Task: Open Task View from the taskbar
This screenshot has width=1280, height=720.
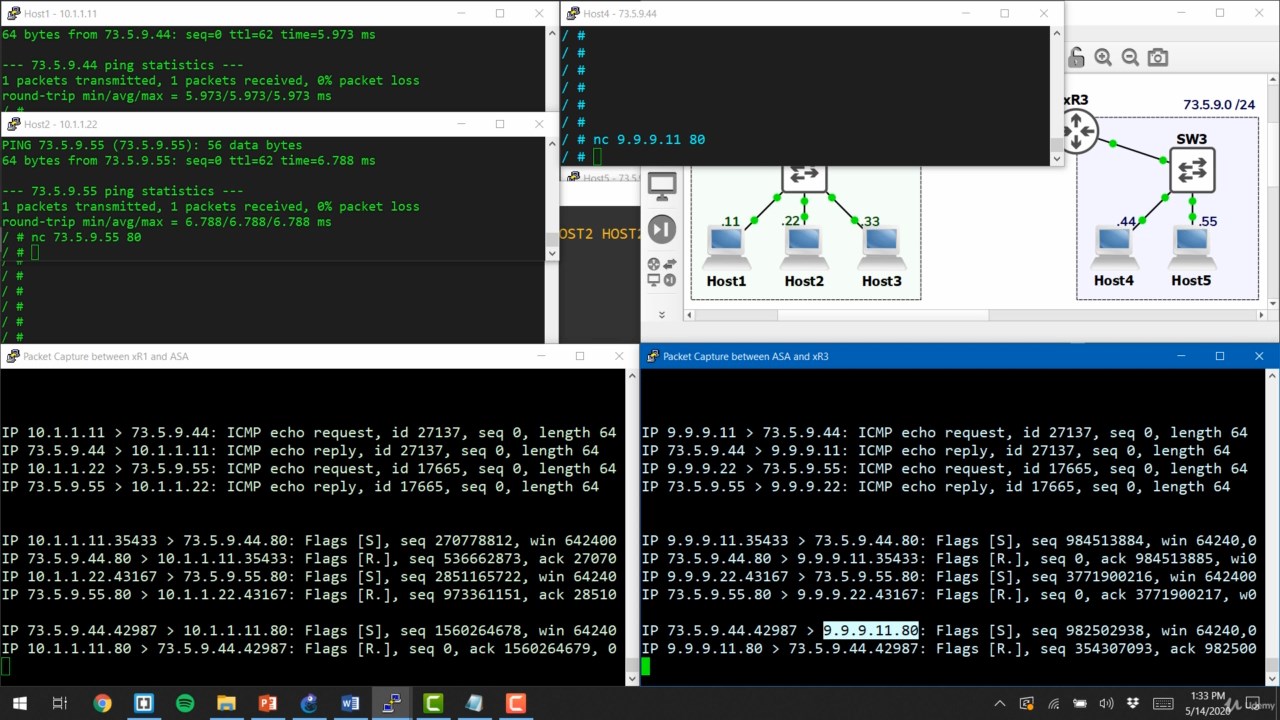Action: pos(59,703)
